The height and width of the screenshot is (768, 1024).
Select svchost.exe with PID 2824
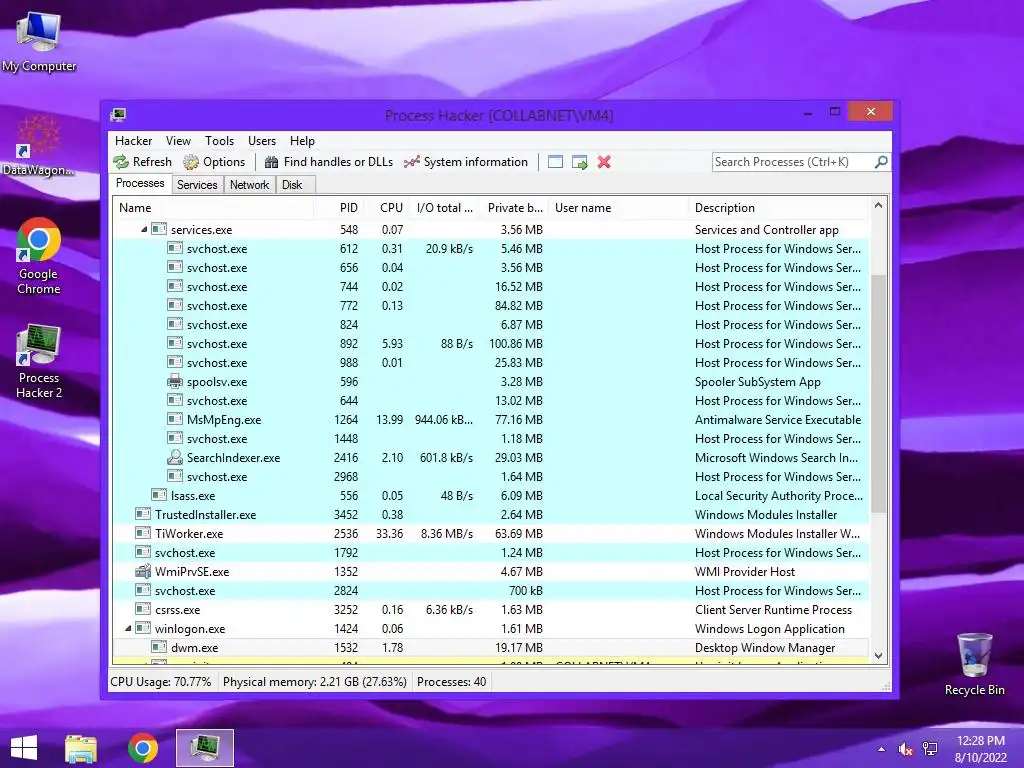point(490,590)
